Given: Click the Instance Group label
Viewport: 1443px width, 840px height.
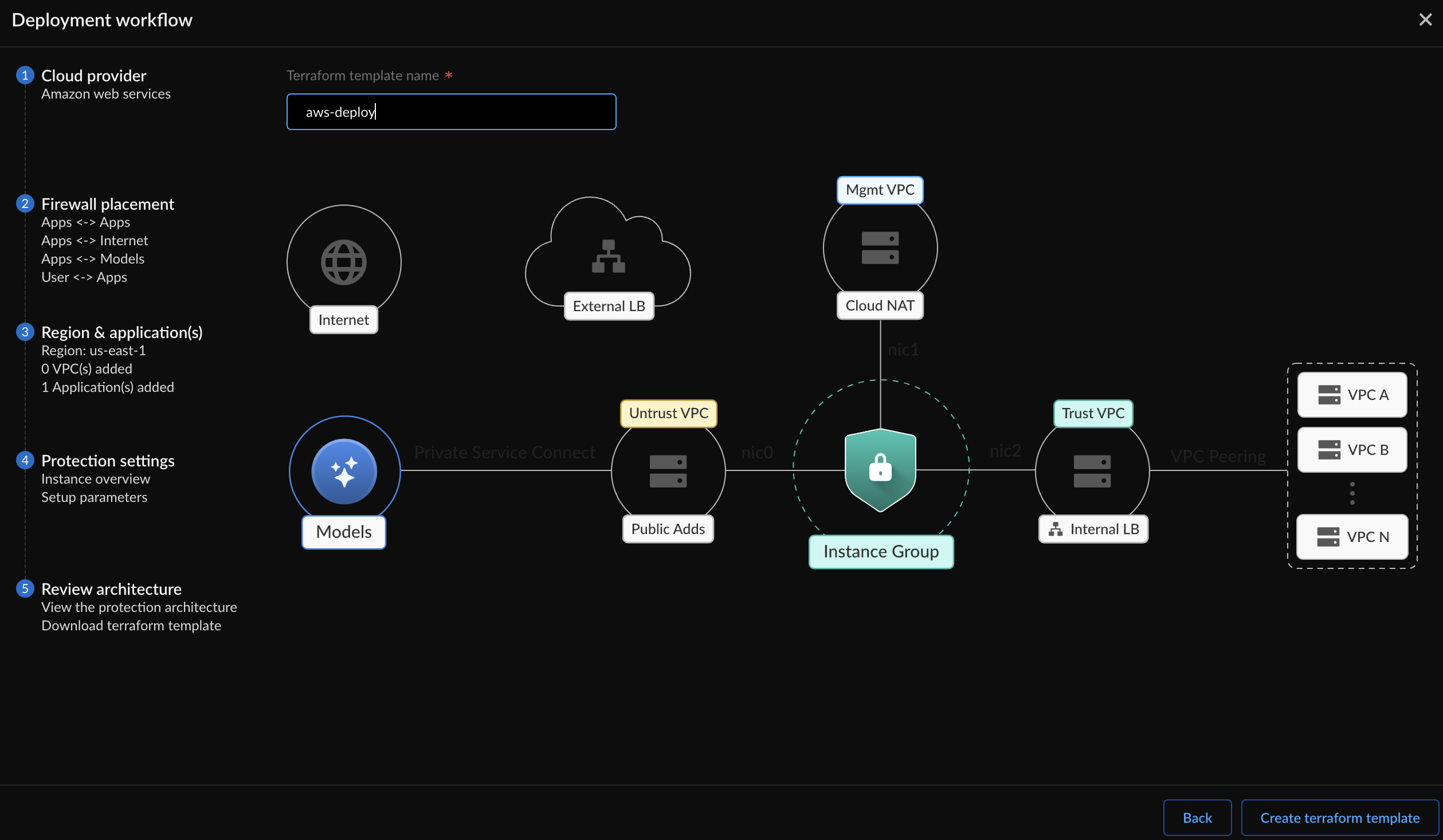Looking at the screenshot, I should 880,551.
